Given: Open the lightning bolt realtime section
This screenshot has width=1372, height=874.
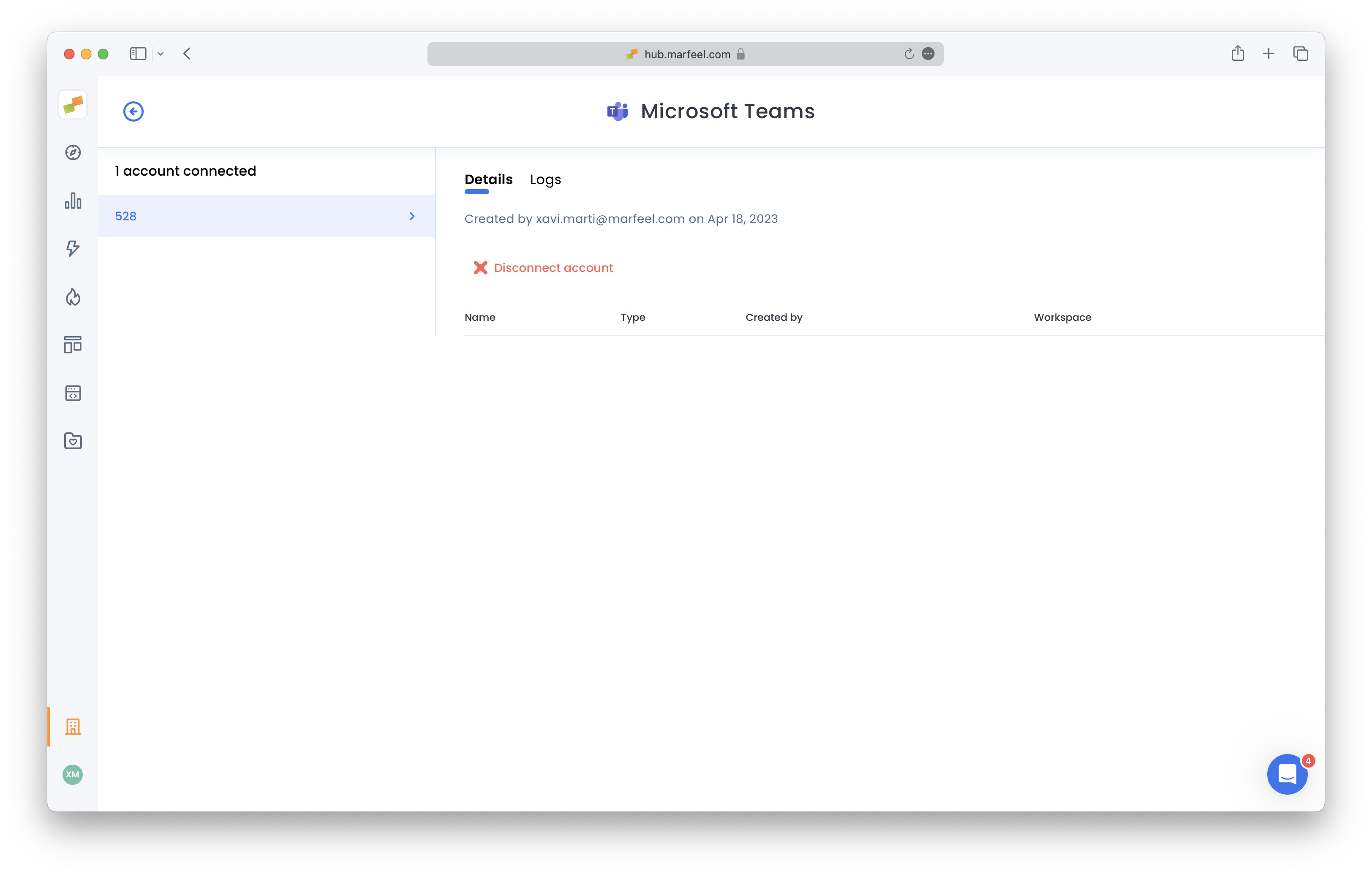Looking at the screenshot, I should [72, 249].
